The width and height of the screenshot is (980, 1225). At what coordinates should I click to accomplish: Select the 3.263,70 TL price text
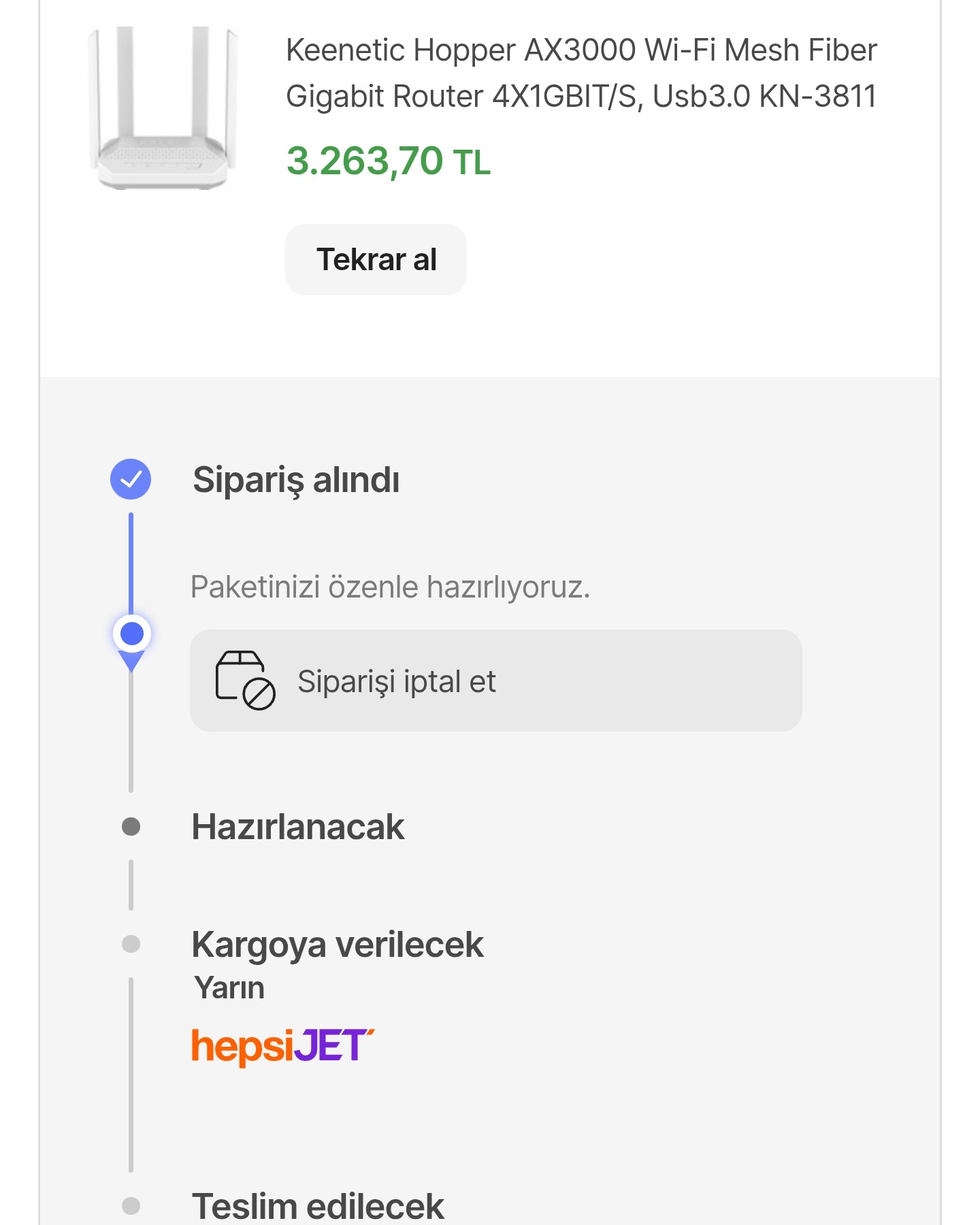[x=388, y=161]
